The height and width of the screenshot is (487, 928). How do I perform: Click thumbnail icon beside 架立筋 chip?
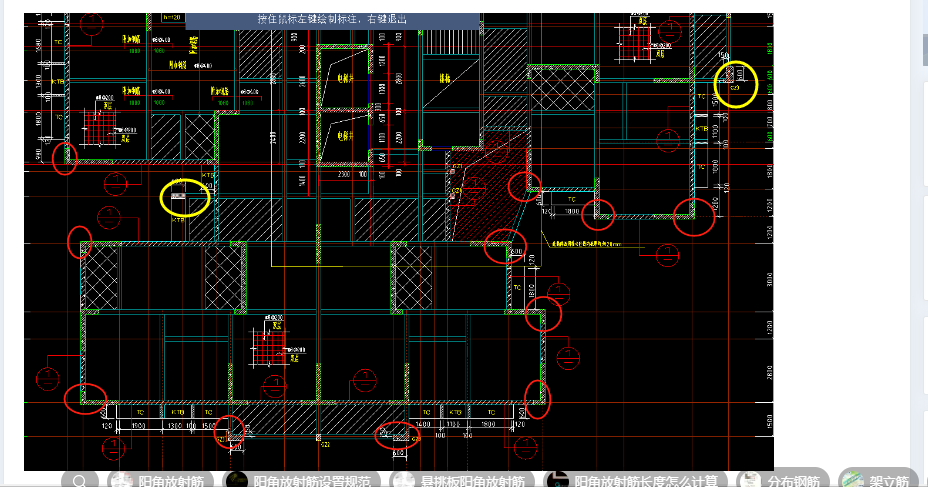coord(852,481)
